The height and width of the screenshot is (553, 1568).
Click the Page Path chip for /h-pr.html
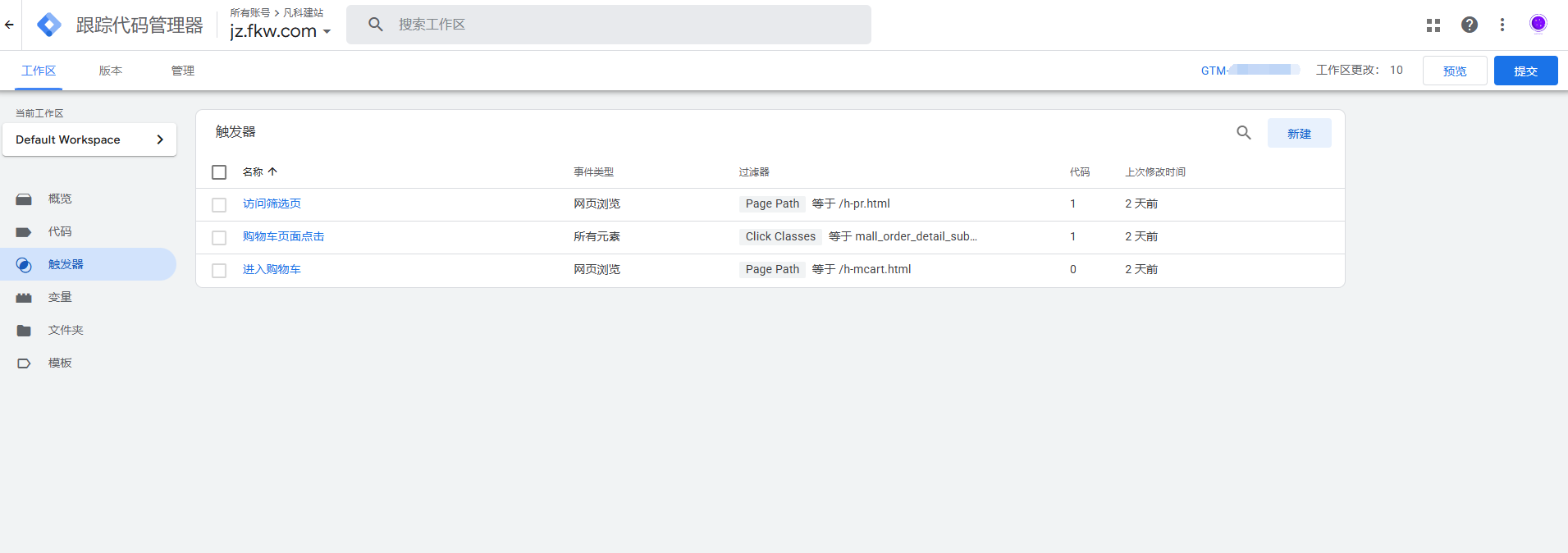(x=772, y=203)
